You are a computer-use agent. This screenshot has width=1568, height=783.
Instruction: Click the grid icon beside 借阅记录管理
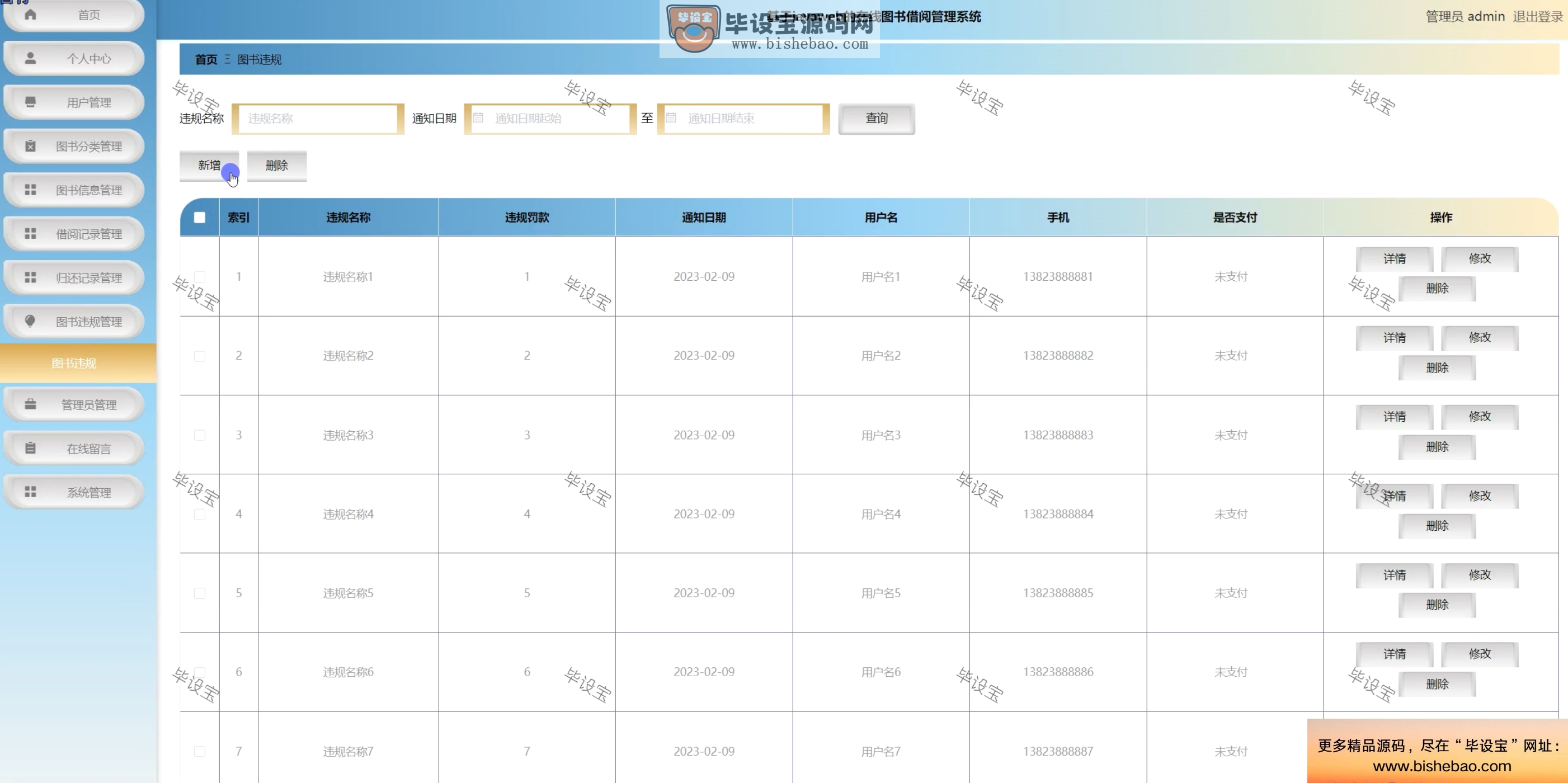click(30, 233)
